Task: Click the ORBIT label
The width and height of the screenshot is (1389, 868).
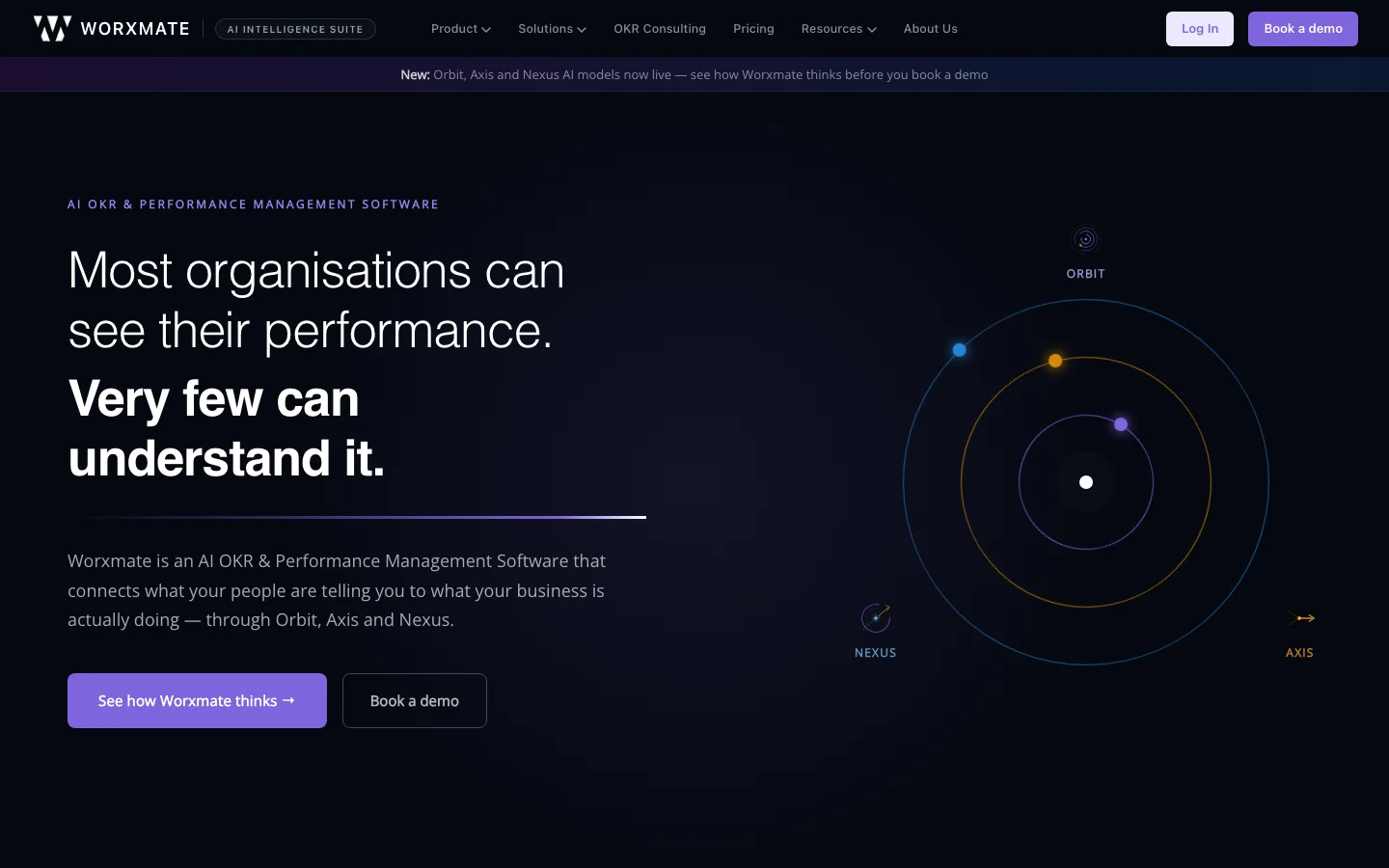Action: [x=1086, y=274]
